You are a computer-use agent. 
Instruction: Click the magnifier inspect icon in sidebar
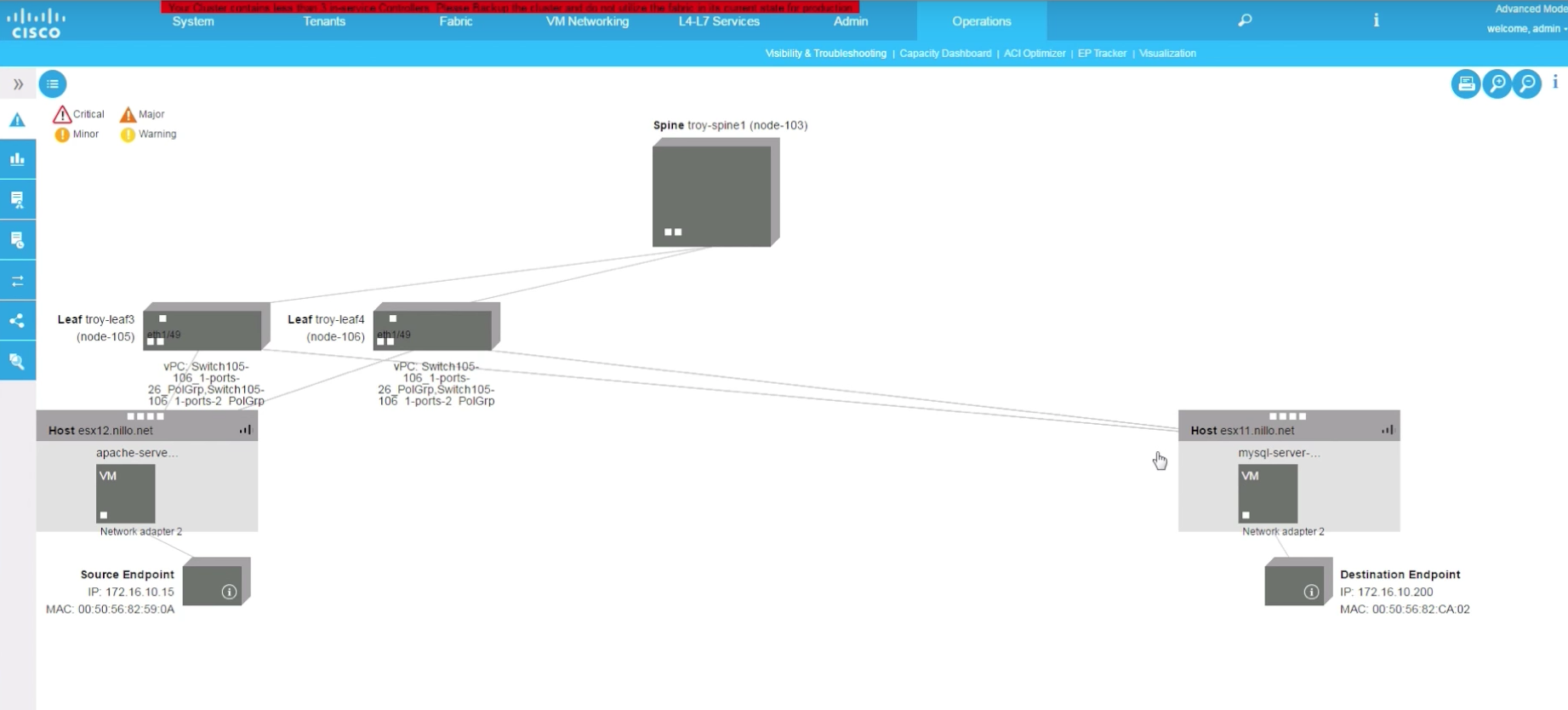coord(17,362)
